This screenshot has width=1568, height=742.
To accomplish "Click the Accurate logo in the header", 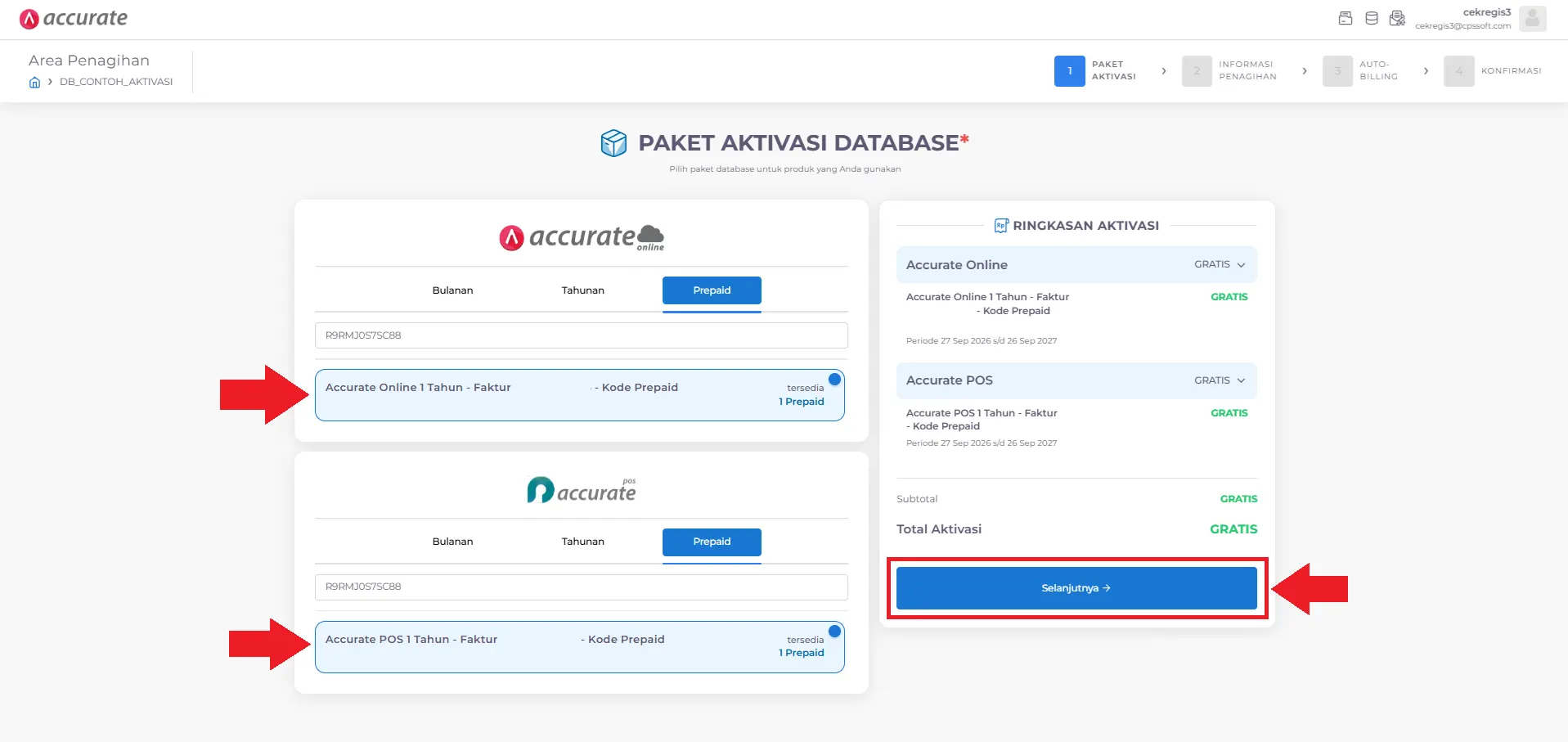I will [74, 19].
